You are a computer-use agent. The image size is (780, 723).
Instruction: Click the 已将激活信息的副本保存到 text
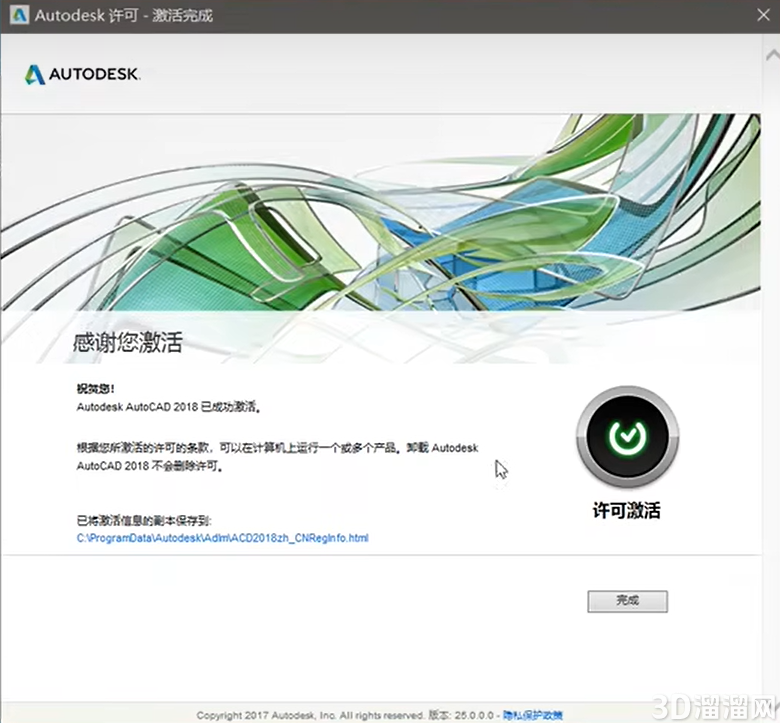pos(144,520)
